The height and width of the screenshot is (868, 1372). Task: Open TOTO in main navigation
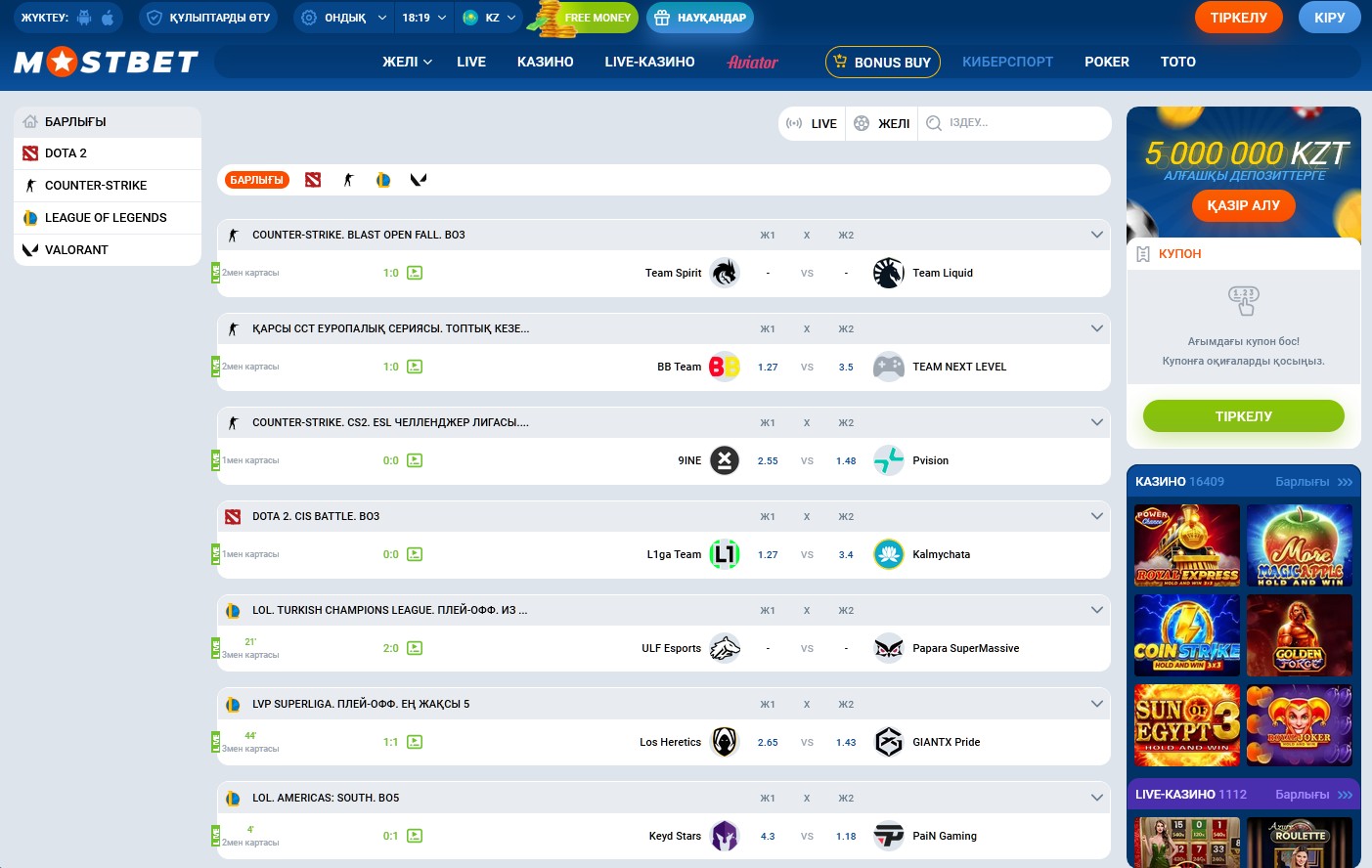(x=1178, y=62)
